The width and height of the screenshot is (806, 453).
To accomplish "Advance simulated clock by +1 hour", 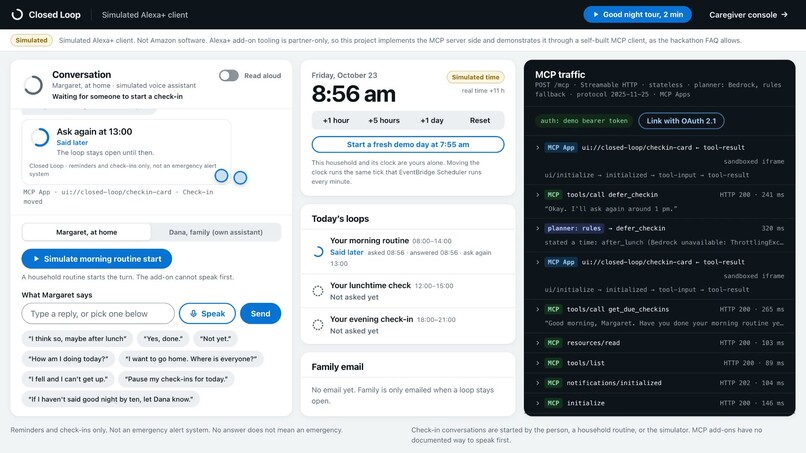I will pos(336,120).
